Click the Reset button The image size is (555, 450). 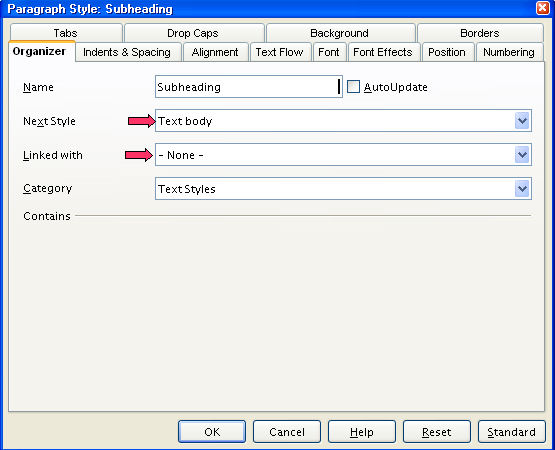pyautogui.click(x=437, y=432)
